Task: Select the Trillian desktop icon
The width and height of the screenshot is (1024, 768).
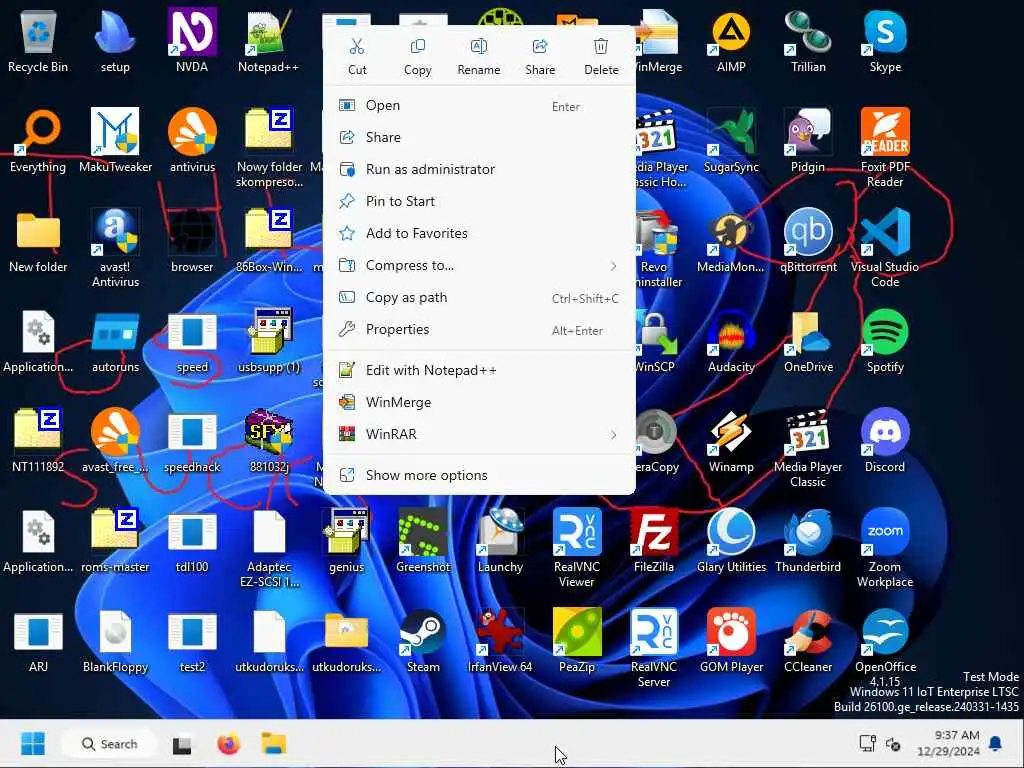Action: pyautogui.click(x=808, y=40)
